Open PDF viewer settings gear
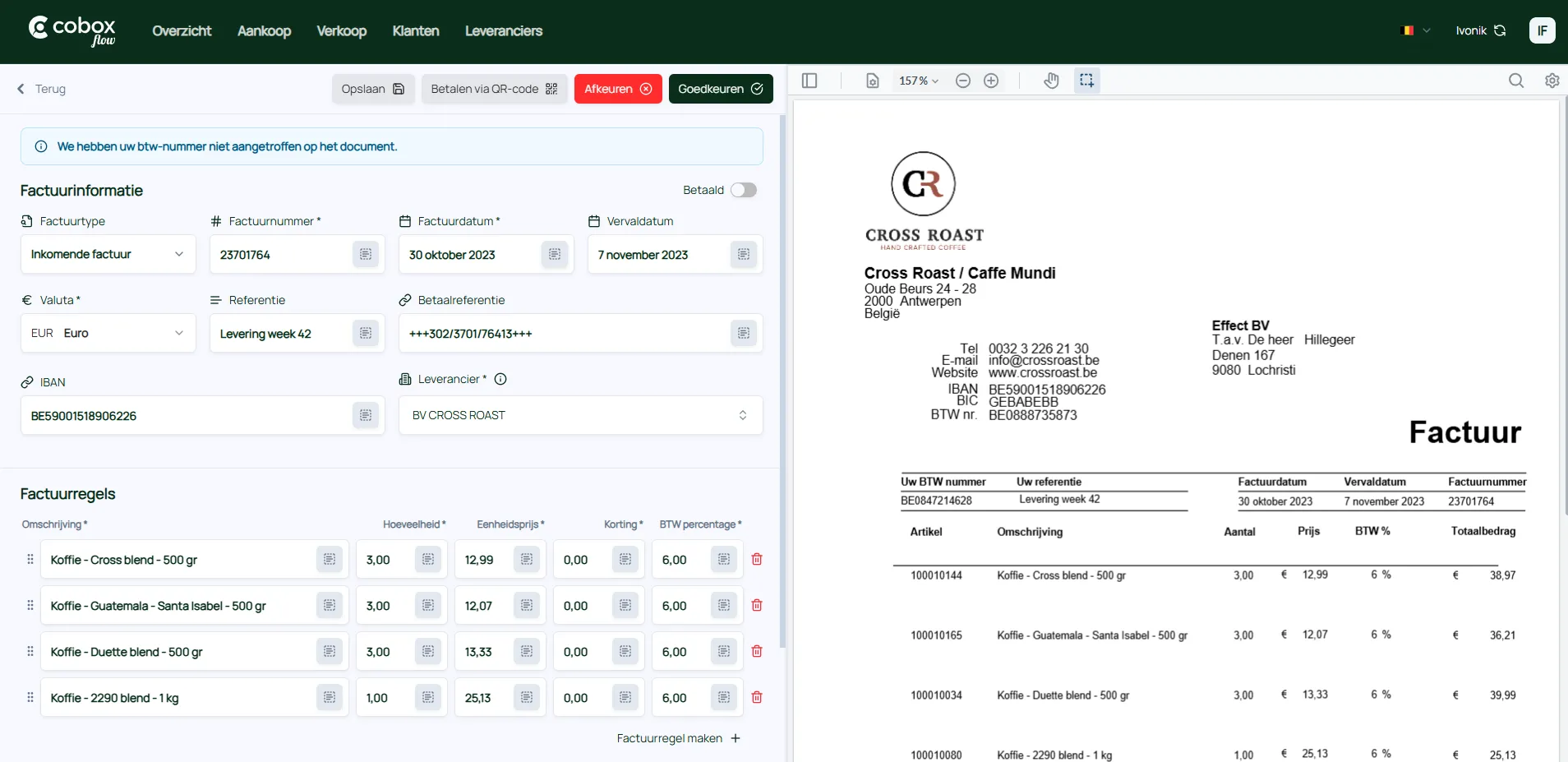This screenshot has width=1568, height=762. 1552,81
